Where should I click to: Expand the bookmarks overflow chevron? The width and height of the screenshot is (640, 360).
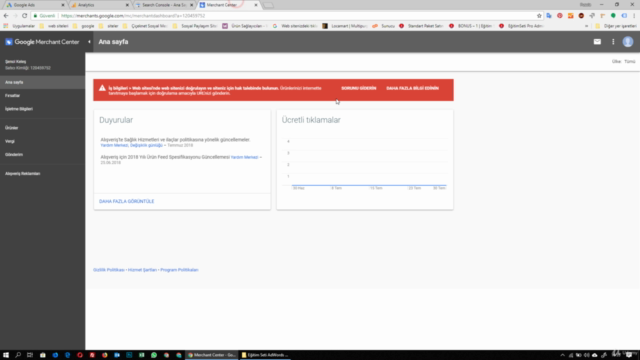coord(587,26)
